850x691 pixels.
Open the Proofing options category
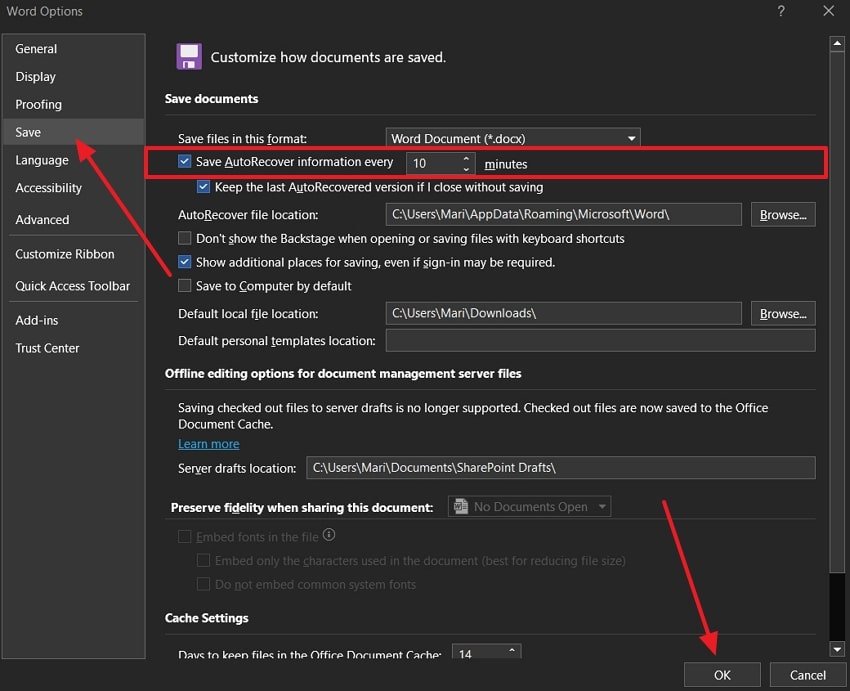(39, 105)
